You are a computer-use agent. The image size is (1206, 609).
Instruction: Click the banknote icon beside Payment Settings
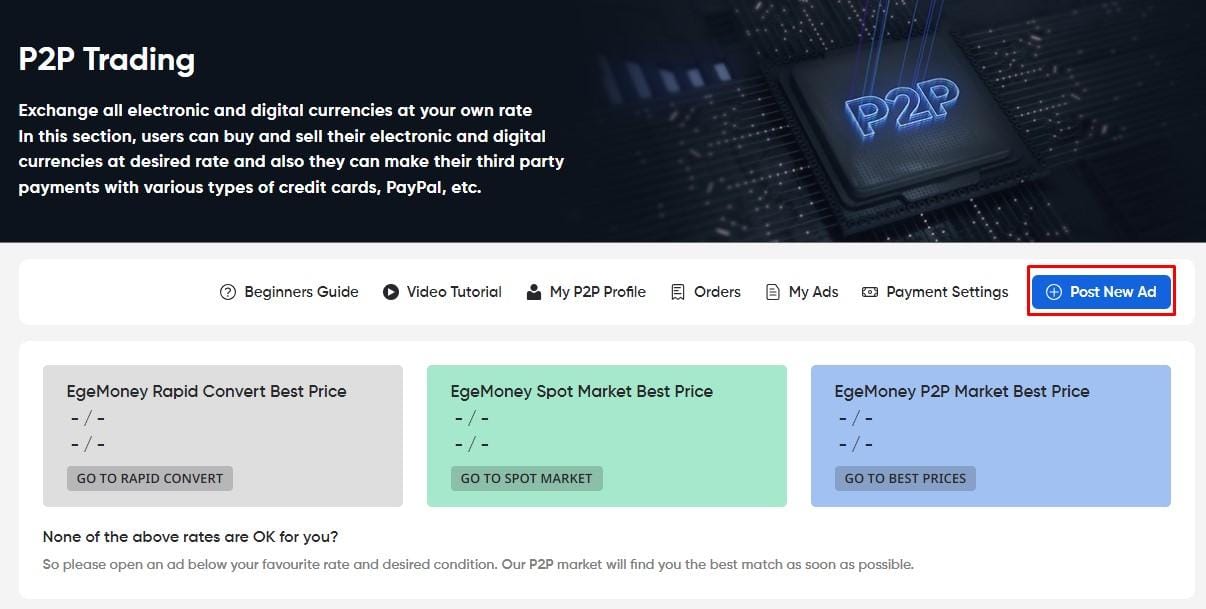pos(868,291)
